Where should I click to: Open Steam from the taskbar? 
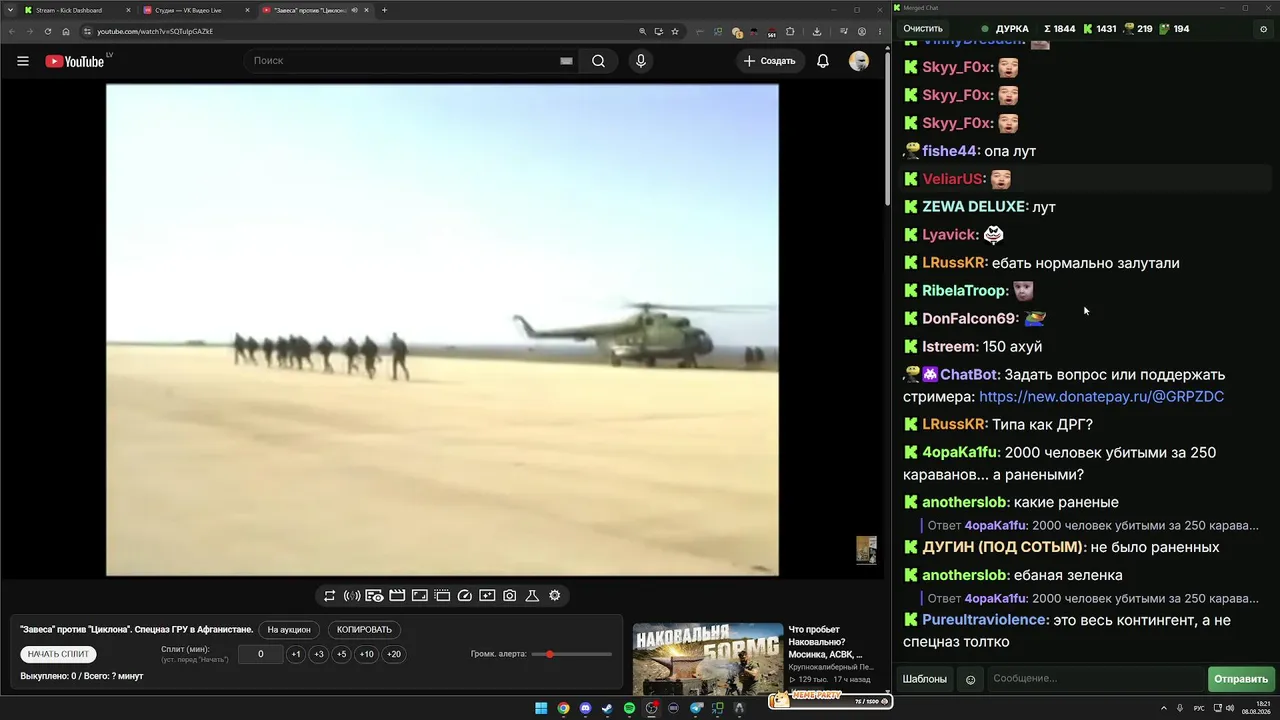(x=607, y=708)
